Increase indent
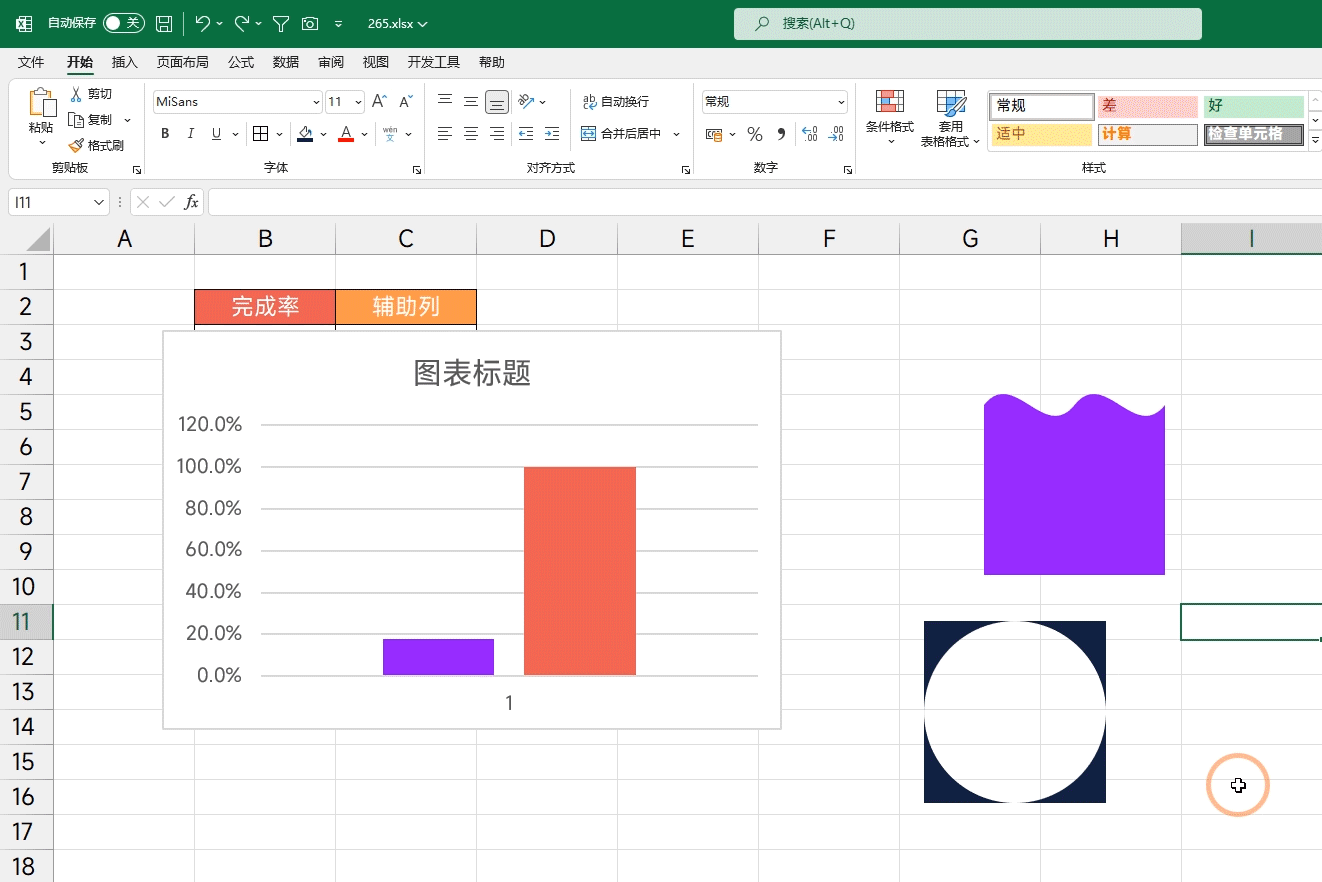Image resolution: width=1322 pixels, height=882 pixels. tap(552, 134)
